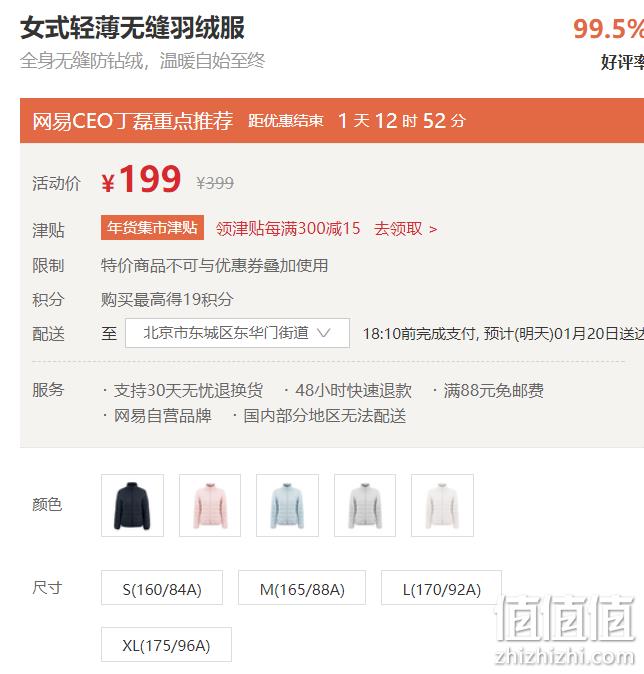Select size S(160/84A)
The height and width of the screenshot is (674, 644).
[x=162, y=588]
